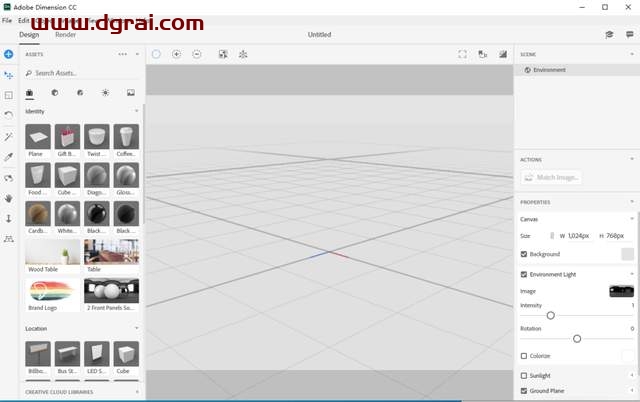Select the Brand Logo asset
Viewport: 640px width, 402px height.
tap(53, 291)
